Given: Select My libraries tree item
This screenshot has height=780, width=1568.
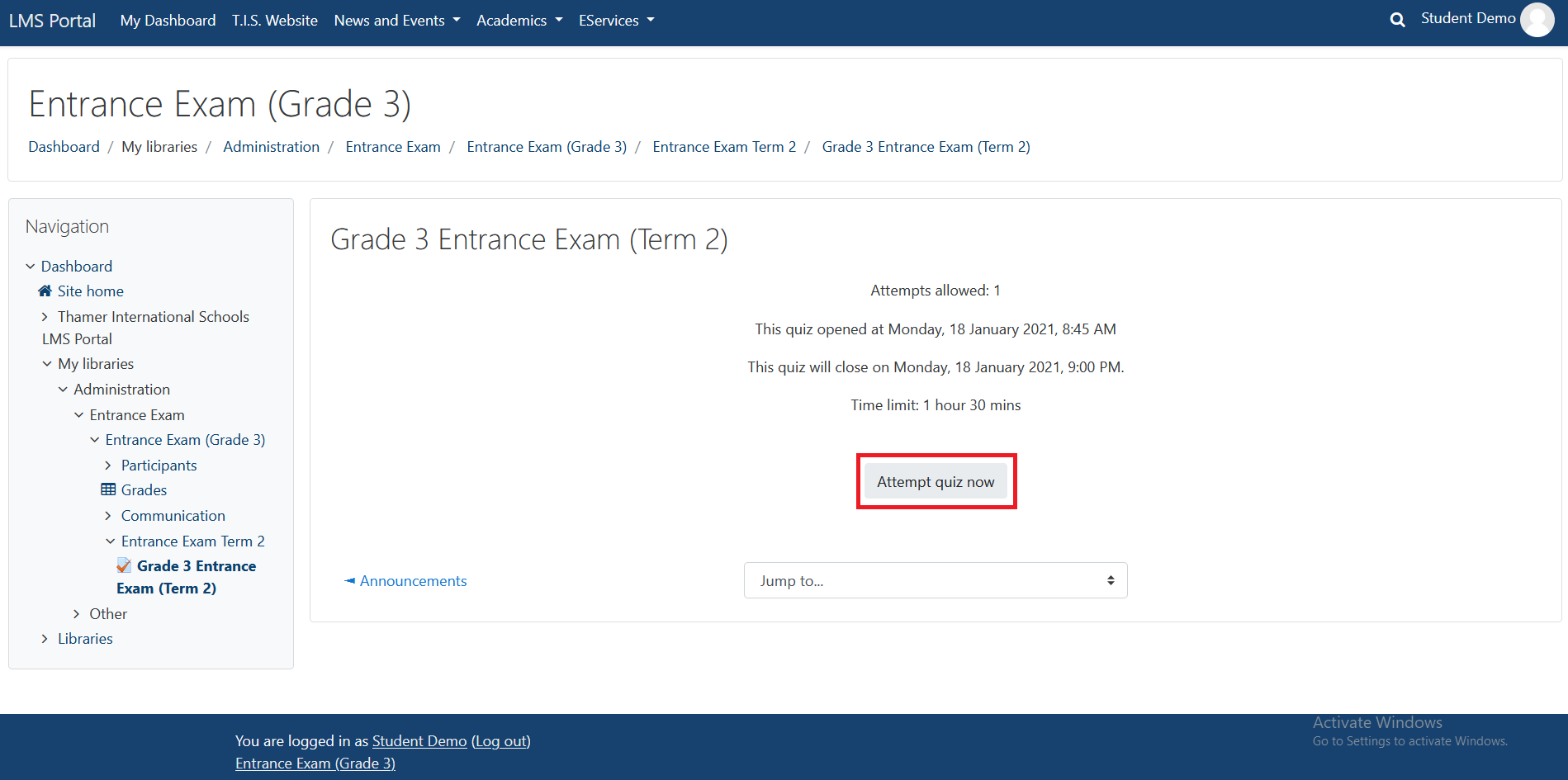Looking at the screenshot, I should 96,363.
